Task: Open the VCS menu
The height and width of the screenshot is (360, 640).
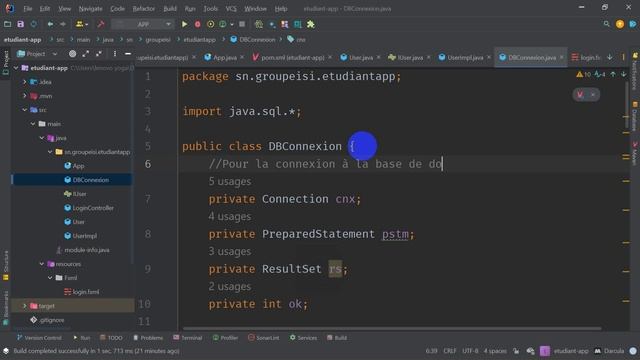Action: click(231, 9)
